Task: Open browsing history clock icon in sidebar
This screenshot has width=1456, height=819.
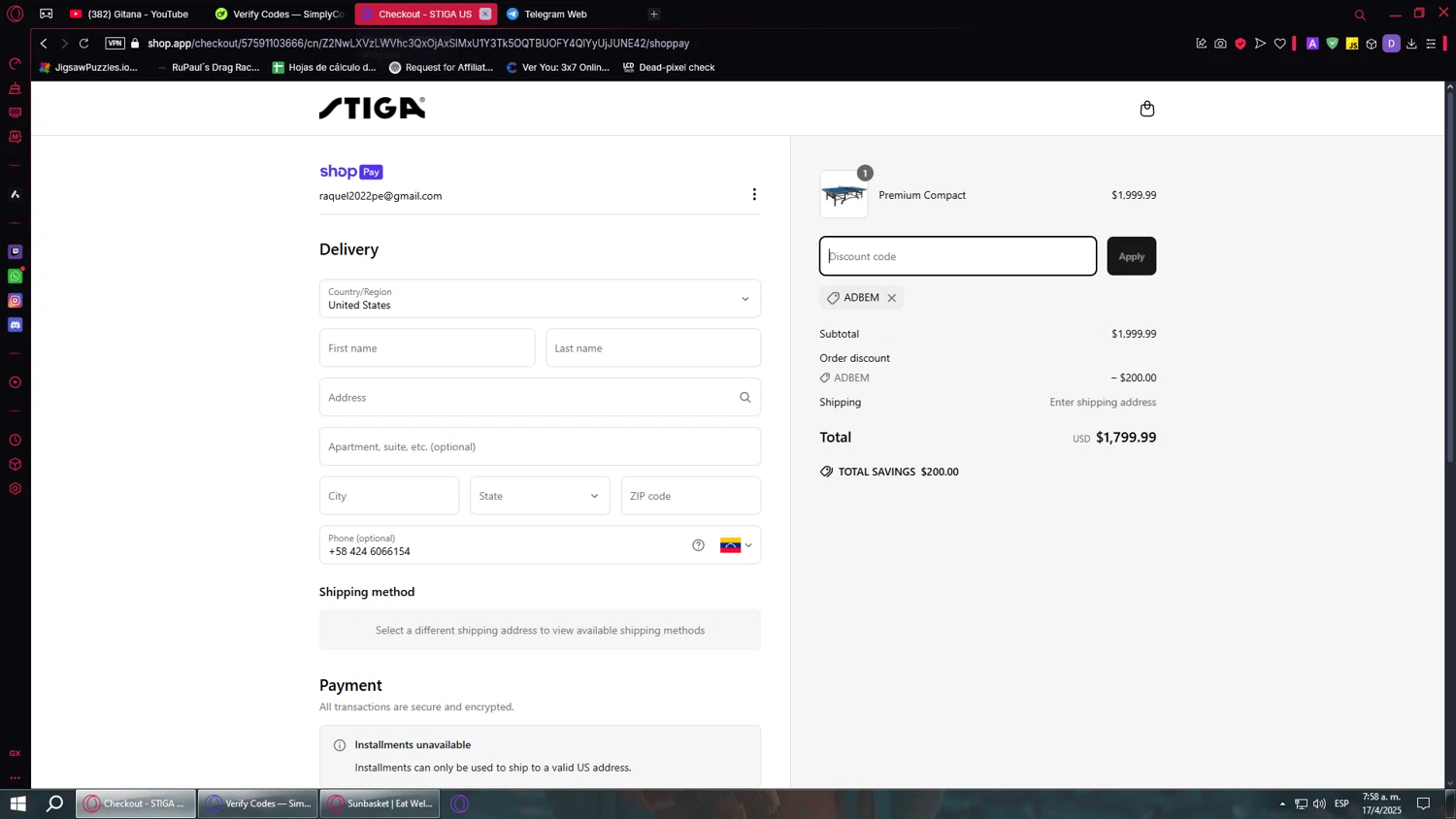Action: click(x=15, y=441)
